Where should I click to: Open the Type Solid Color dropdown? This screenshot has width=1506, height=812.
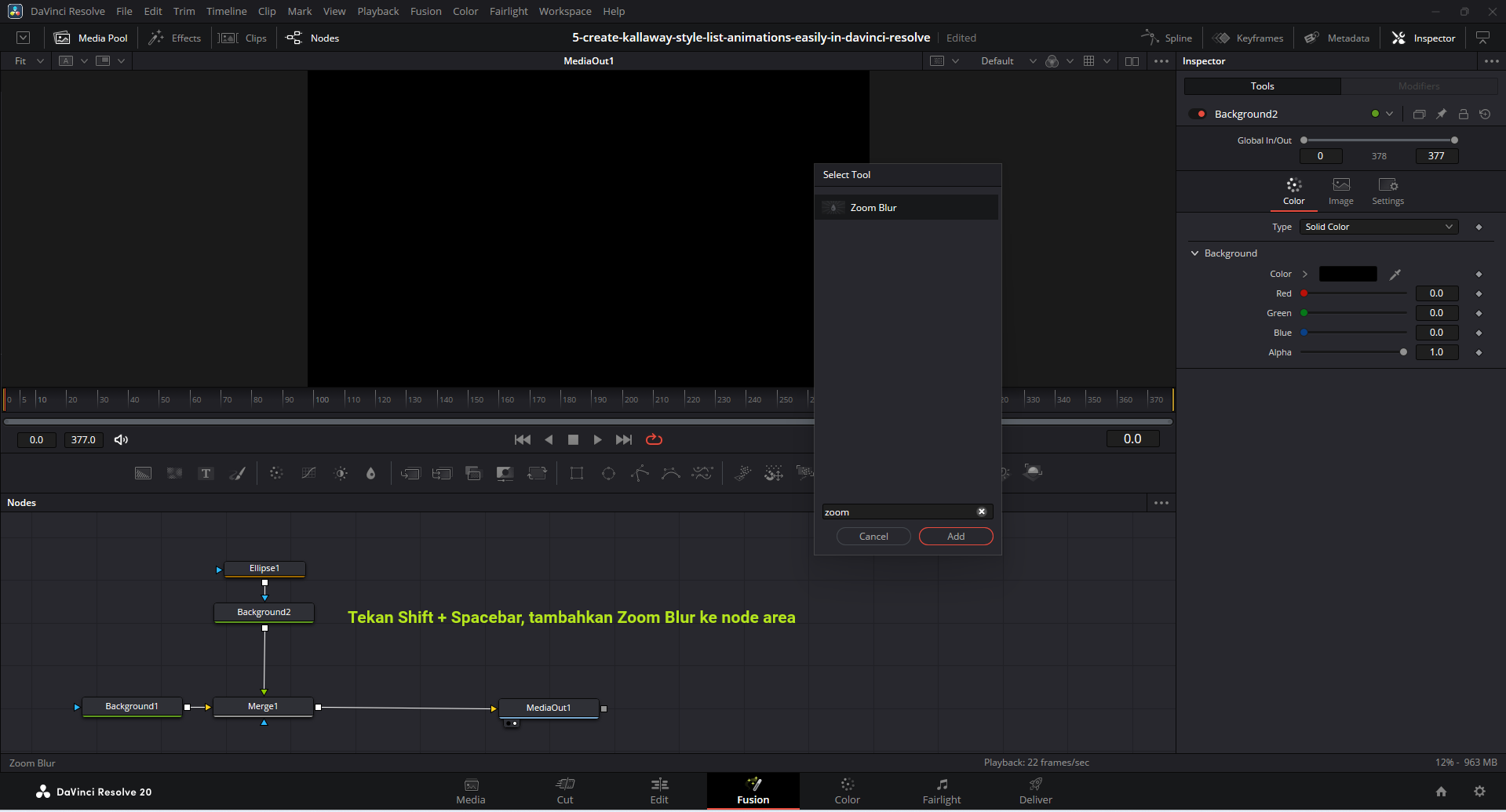(1378, 227)
